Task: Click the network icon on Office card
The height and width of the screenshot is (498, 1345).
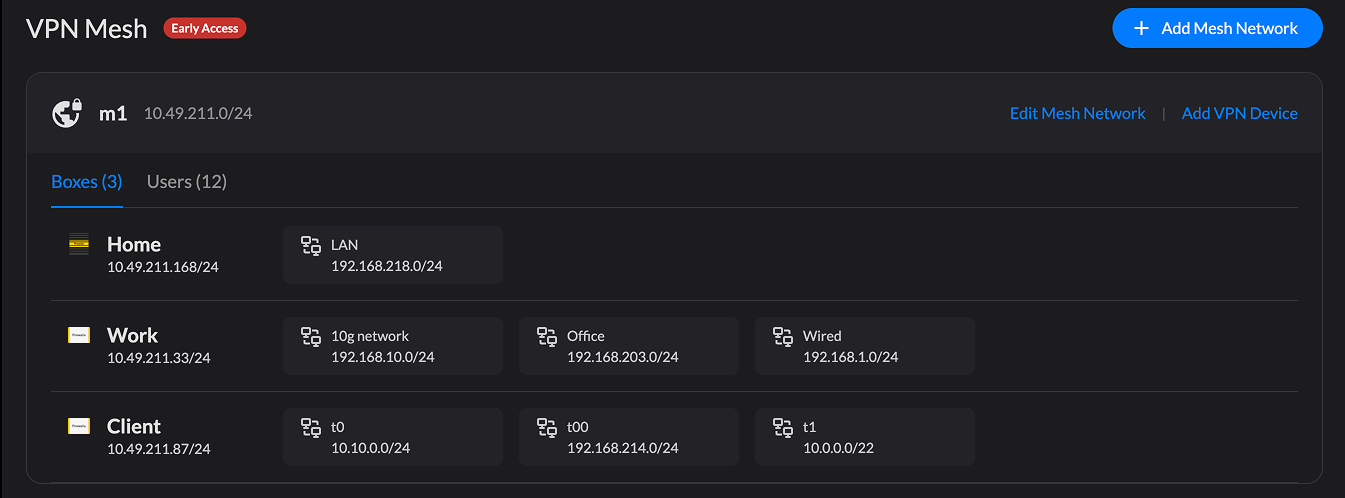Action: point(547,336)
